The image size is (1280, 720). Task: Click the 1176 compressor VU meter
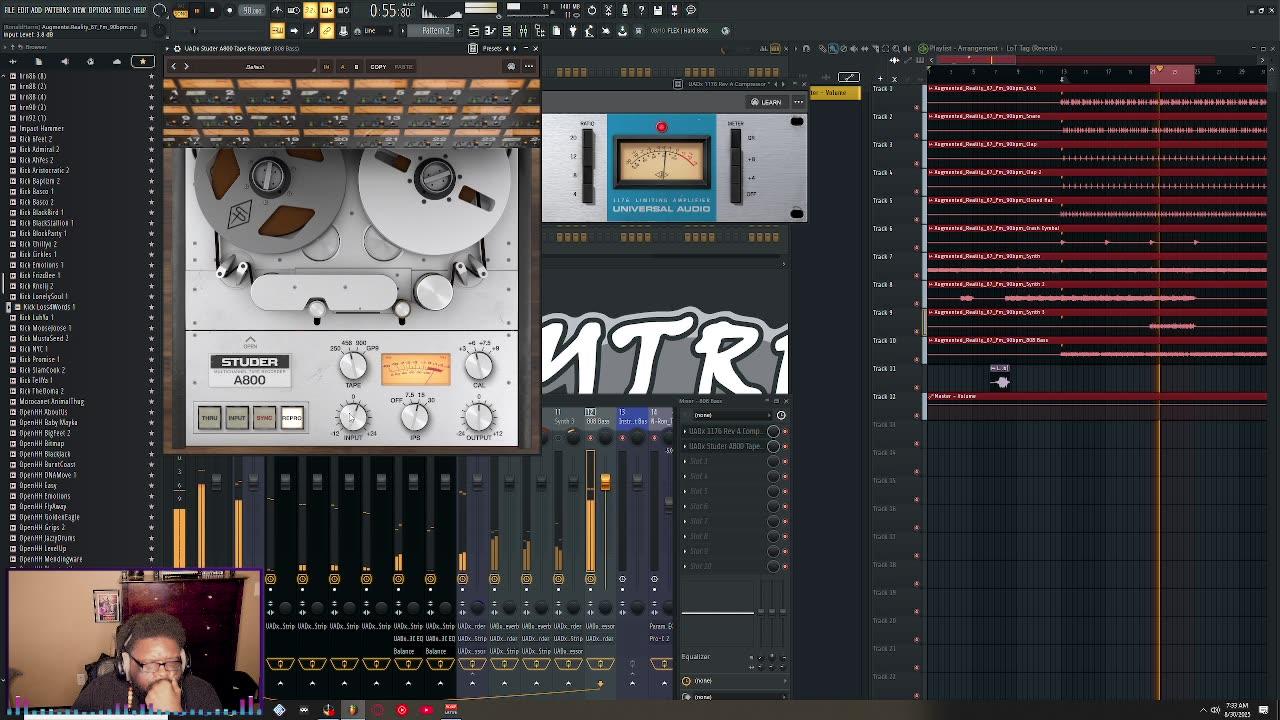661,162
